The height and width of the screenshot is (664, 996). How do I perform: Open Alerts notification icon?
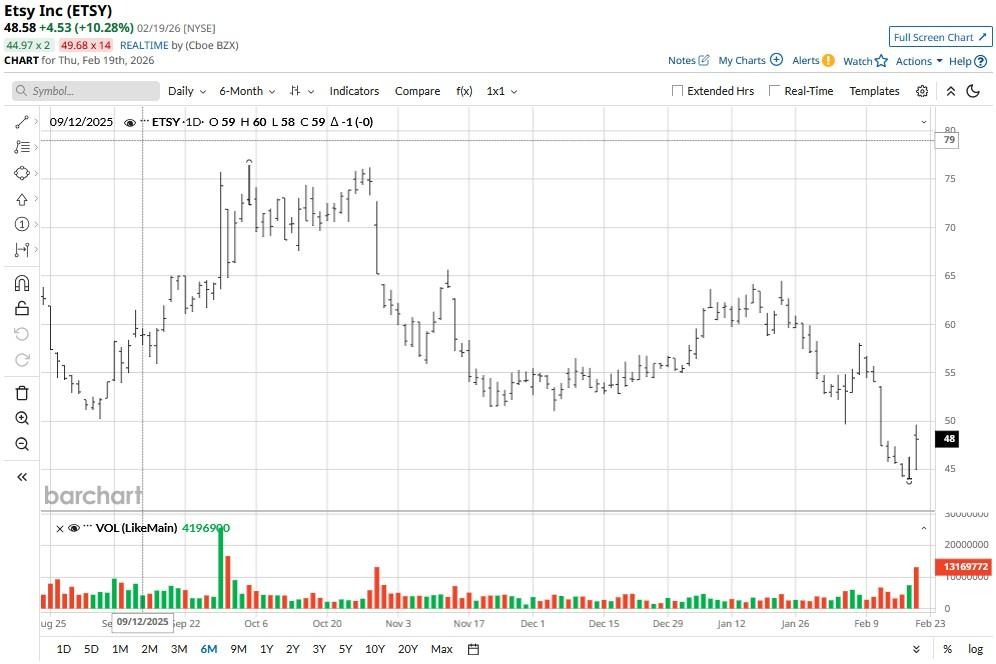click(828, 60)
